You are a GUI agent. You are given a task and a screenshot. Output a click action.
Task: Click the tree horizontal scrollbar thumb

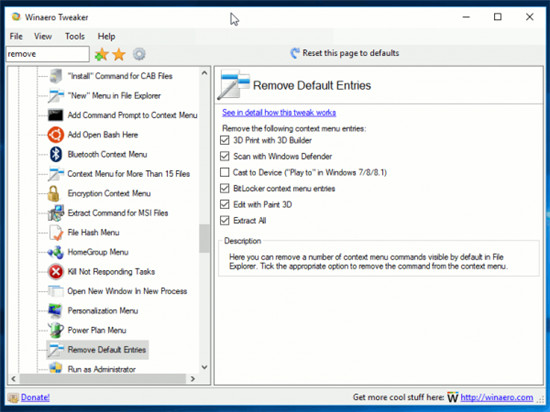(102, 379)
